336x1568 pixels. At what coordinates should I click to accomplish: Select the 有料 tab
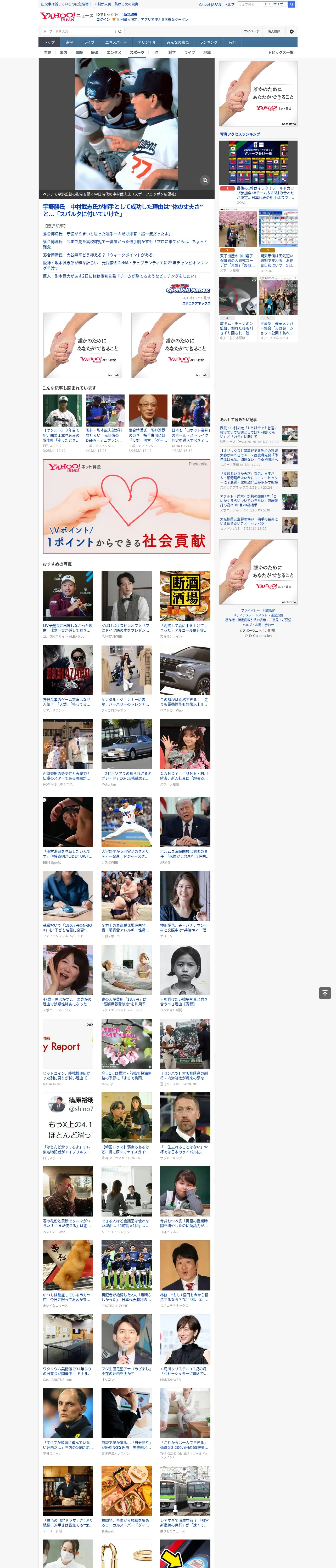(232, 43)
